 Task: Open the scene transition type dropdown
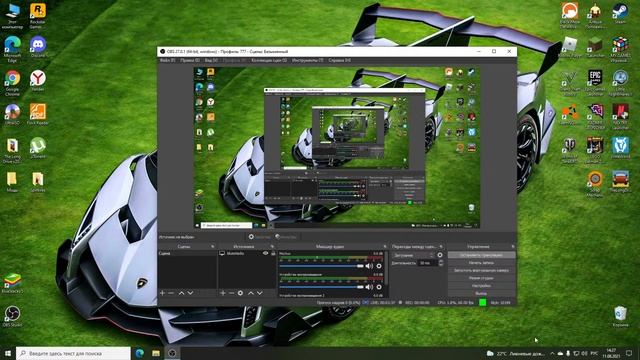coord(413,255)
